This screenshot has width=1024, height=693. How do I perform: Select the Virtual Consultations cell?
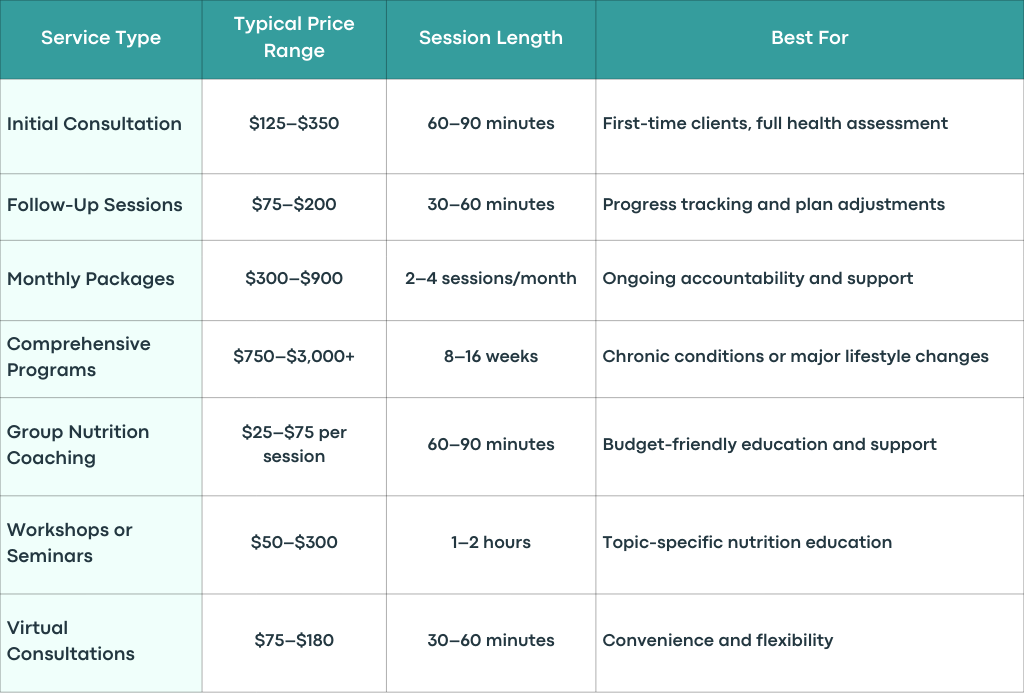tap(101, 642)
